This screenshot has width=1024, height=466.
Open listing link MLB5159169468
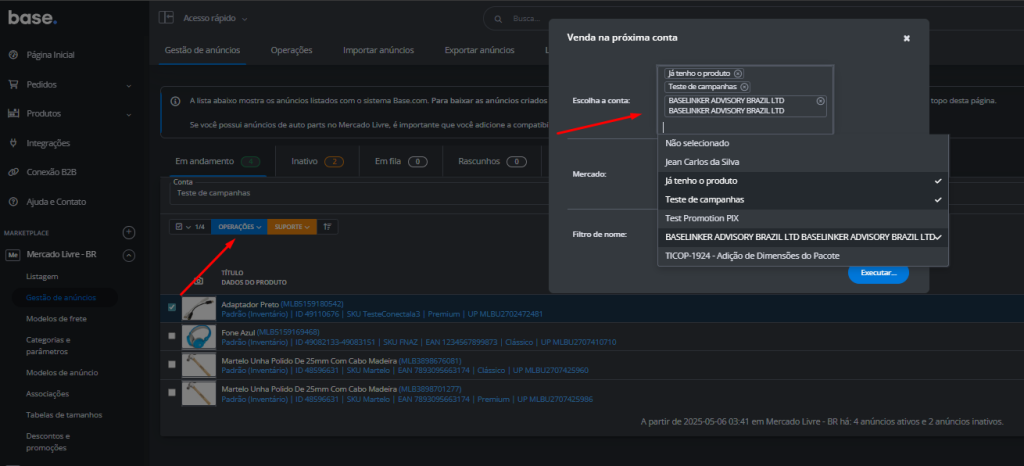(x=288, y=332)
